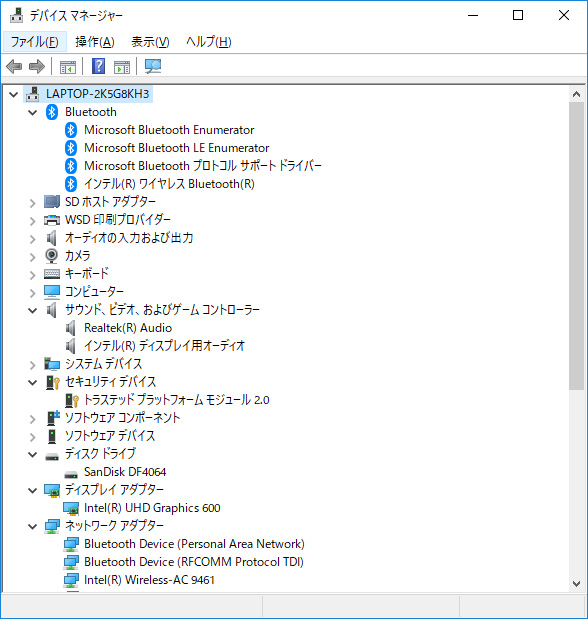Click the Intel(R) UHD Graphics 600 display icon
The height and width of the screenshot is (619, 588).
71,508
